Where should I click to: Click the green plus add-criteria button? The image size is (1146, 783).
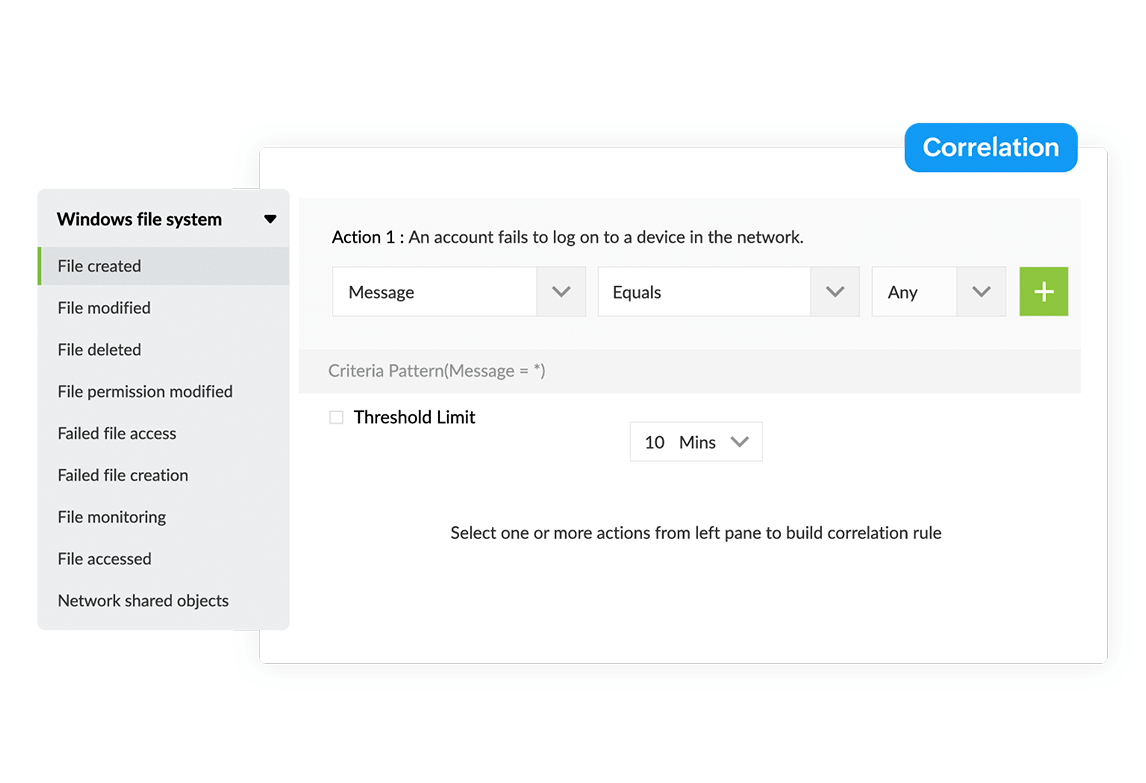click(1044, 292)
